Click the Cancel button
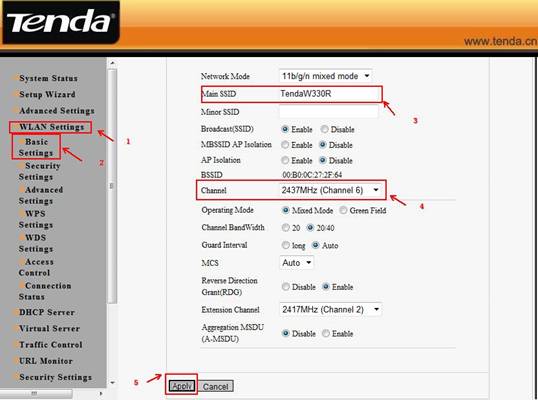538x400 pixels. tap(215, 387)
